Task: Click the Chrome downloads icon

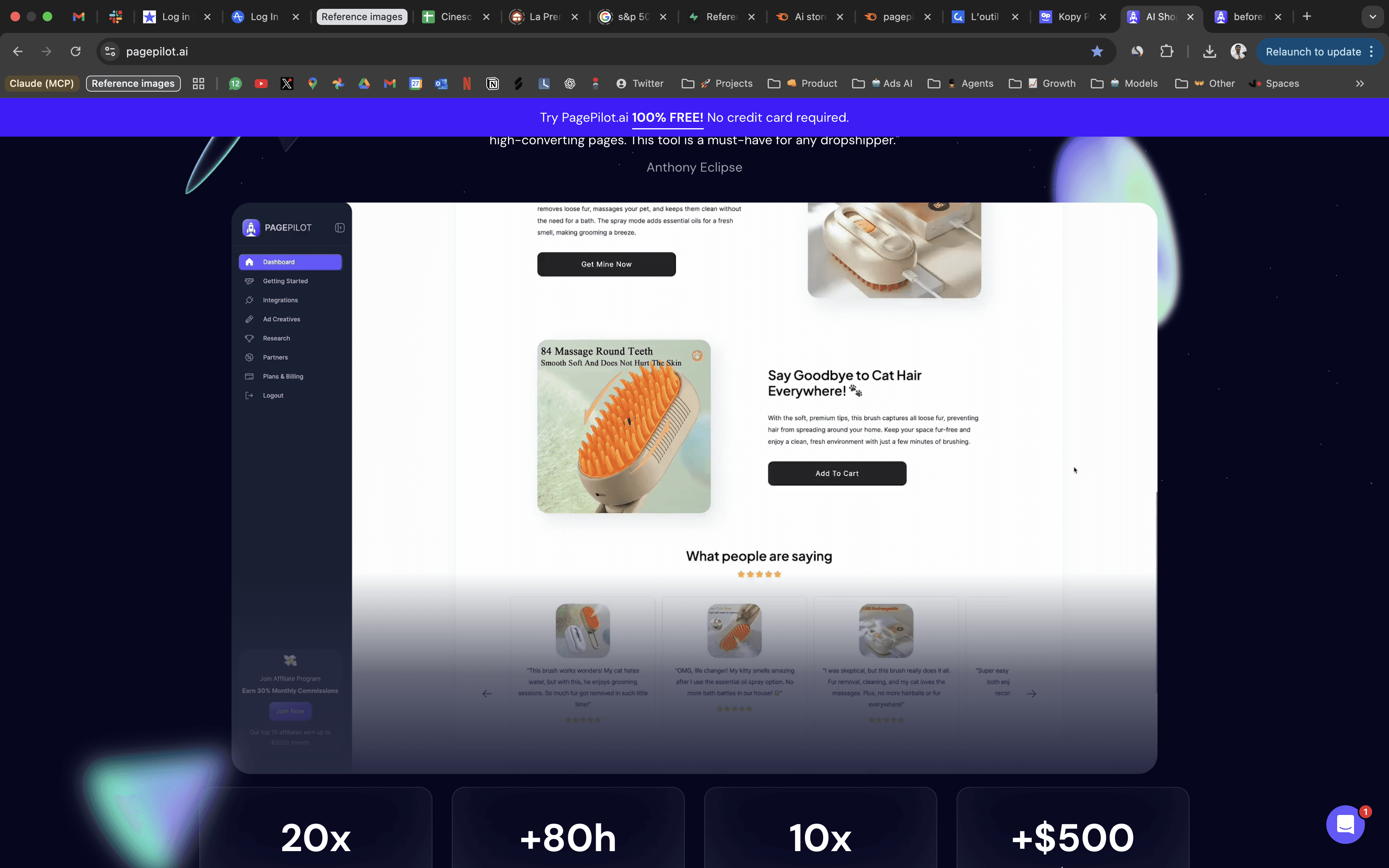Action: [1209, 52]
